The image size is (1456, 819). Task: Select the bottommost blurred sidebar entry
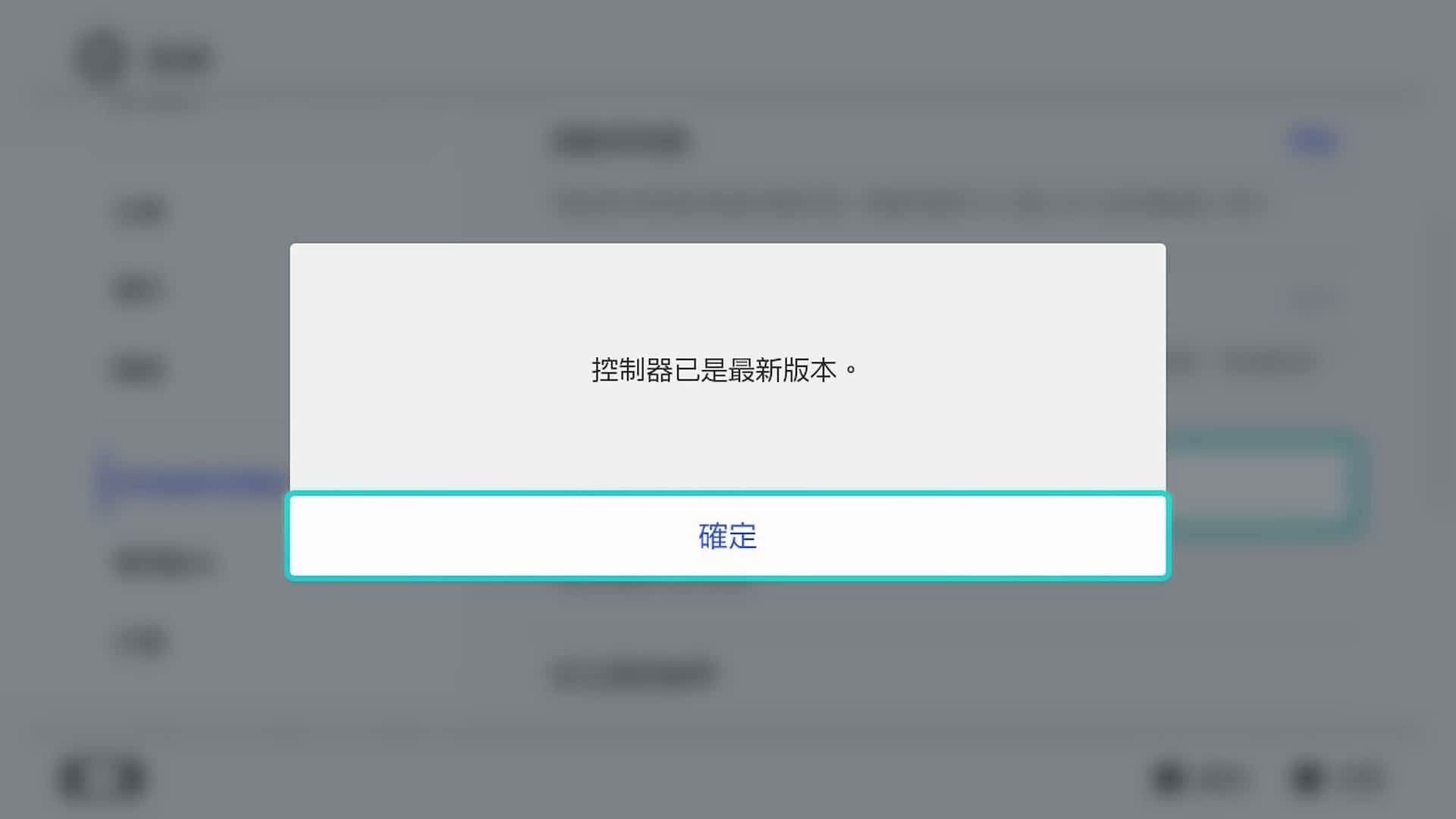point(142,642)
